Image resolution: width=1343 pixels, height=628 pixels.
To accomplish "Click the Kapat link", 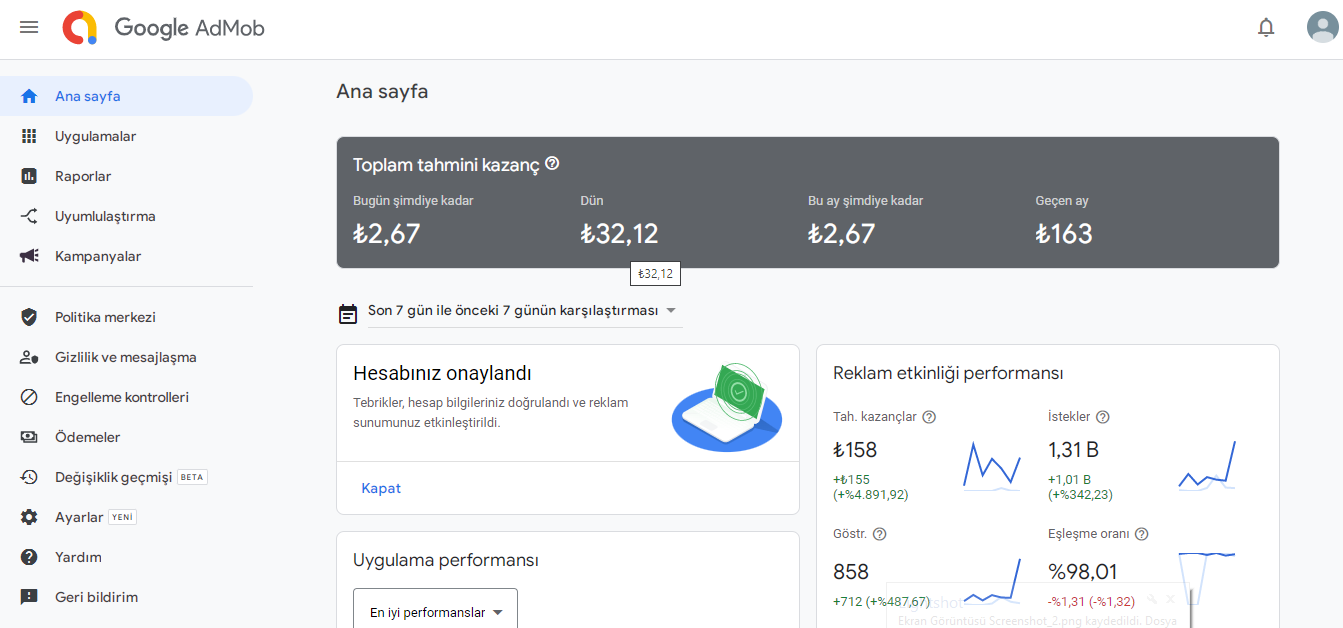I will point(381,488).
